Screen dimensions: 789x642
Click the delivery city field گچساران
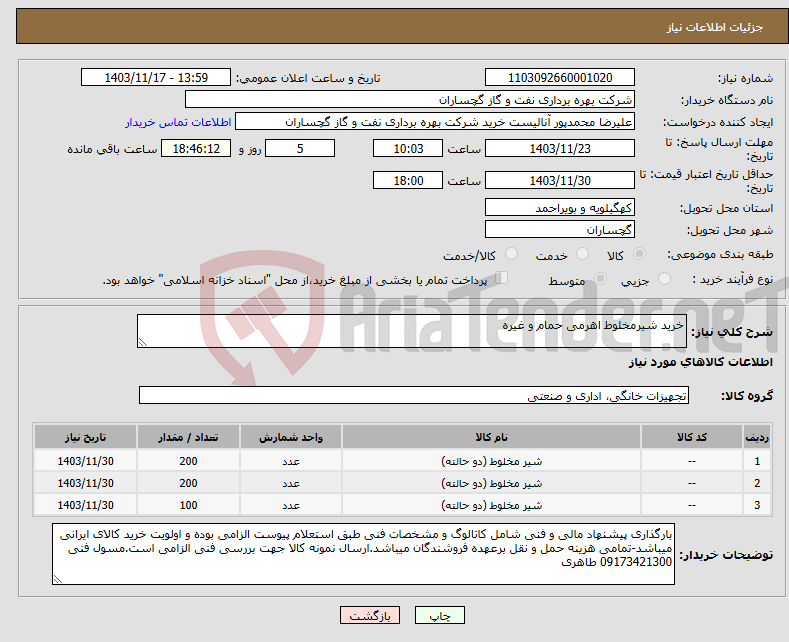(x=560, y=229)
